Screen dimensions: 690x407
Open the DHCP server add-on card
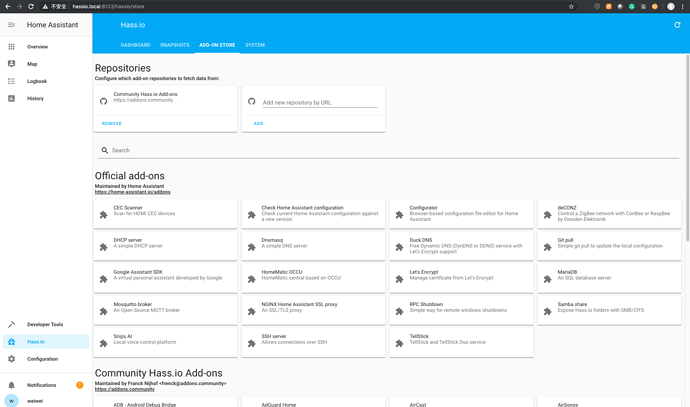[165, 246]
